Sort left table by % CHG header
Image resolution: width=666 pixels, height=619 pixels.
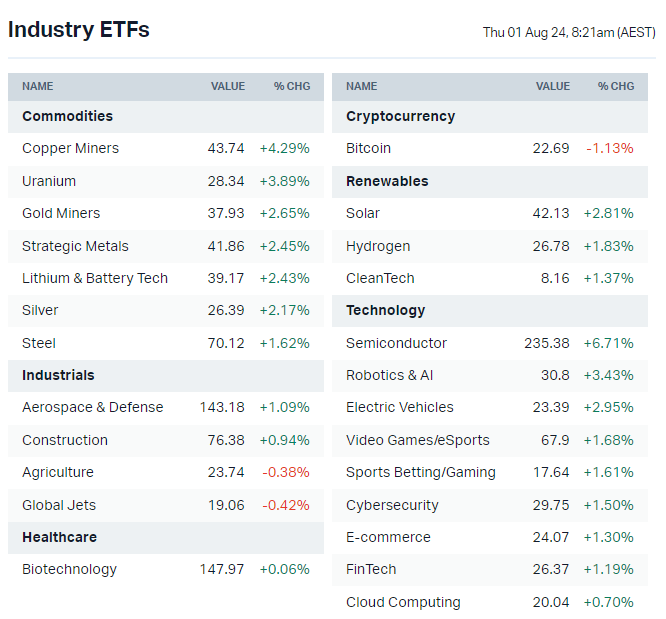point(292,86)
